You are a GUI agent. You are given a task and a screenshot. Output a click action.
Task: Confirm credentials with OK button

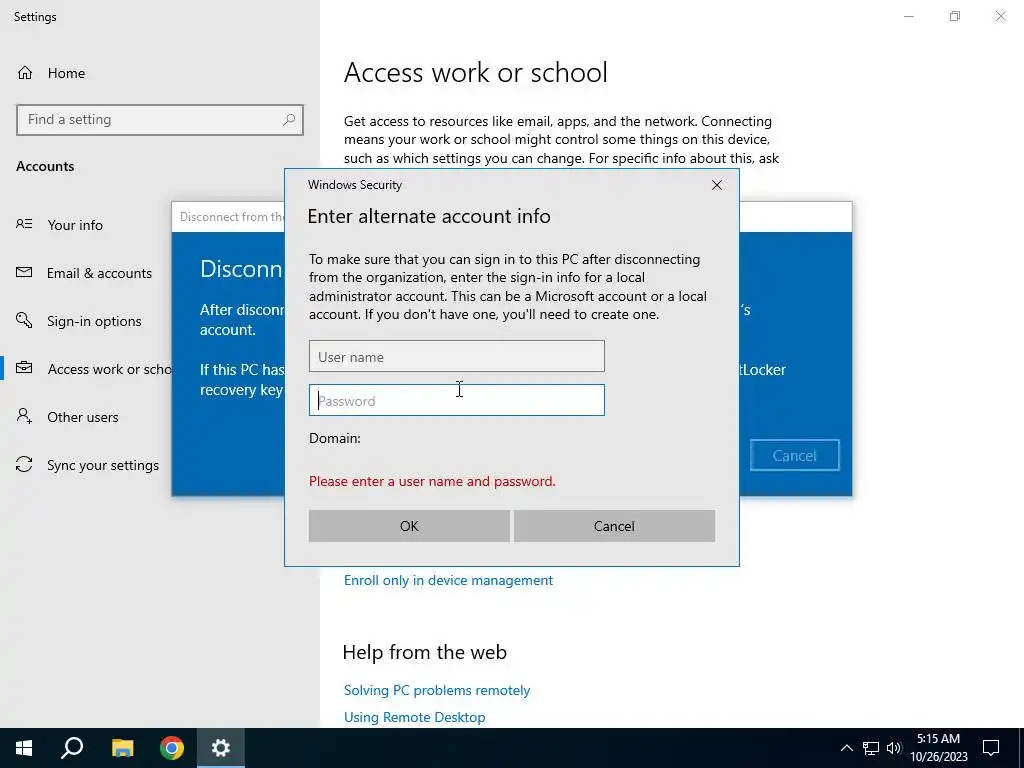coord(409,526)
